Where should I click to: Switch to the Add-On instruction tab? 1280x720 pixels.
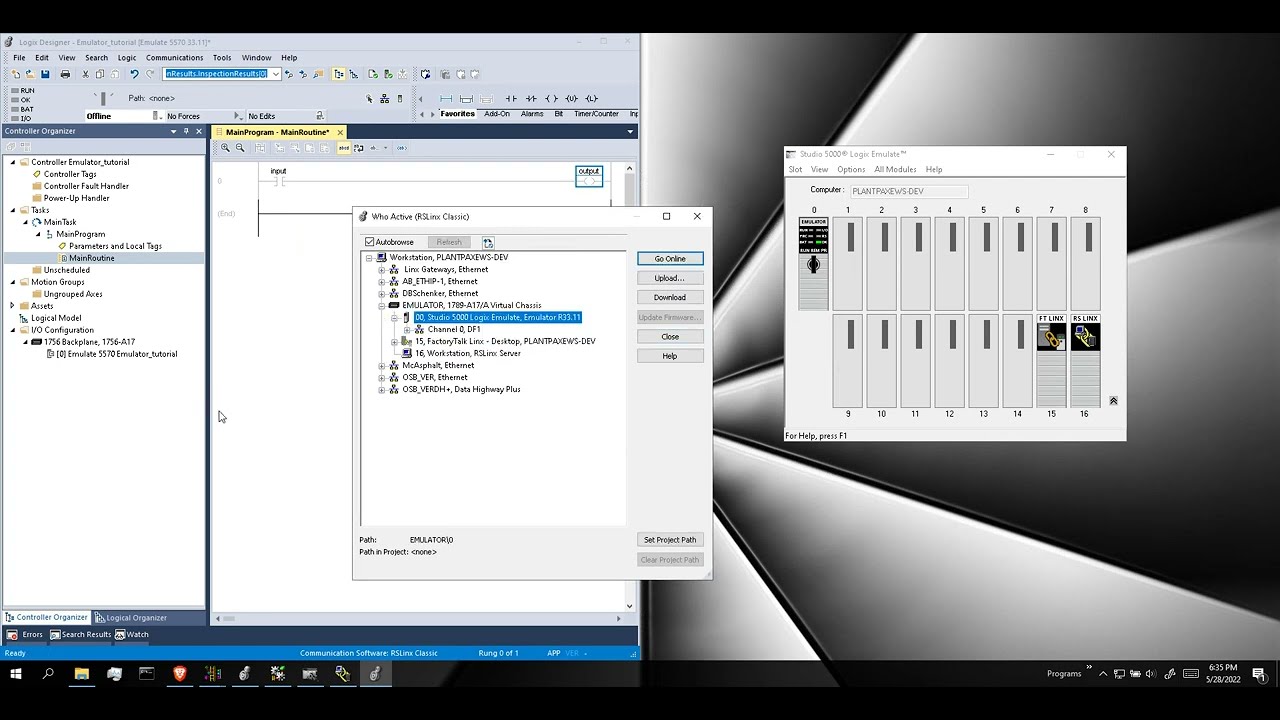(x=497, y=114)
